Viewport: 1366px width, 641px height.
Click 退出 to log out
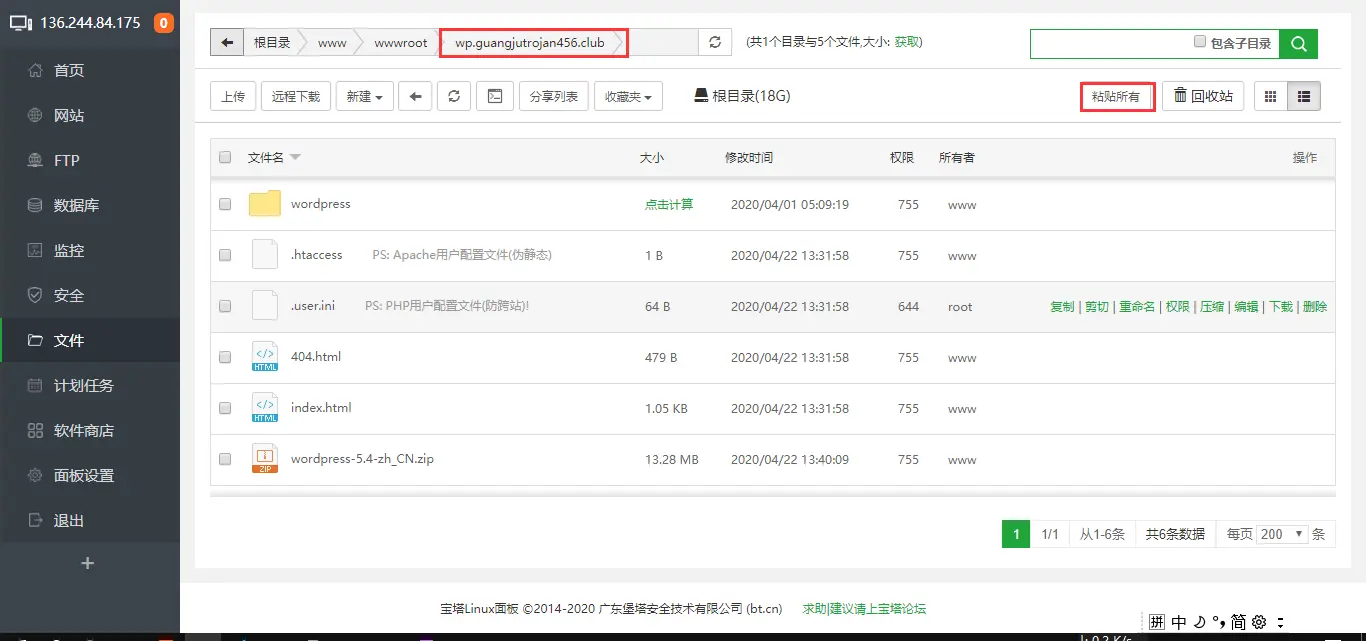(90, 520)
